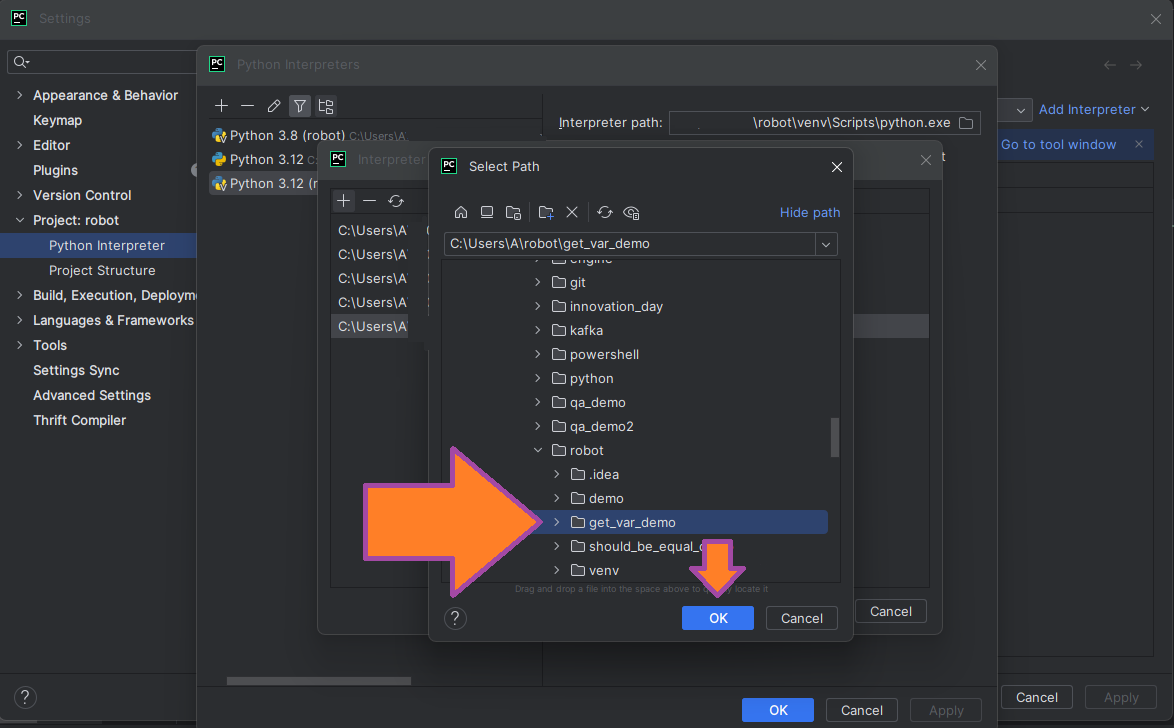This screenshot has height=728, width=1174.
Task: Toggle the virtual environments filter icon
Action: 299,106
